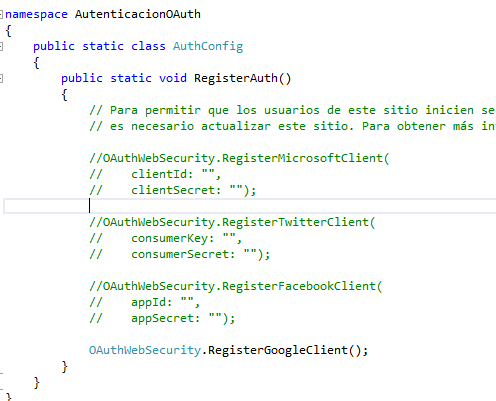
Task: Collapse the RegisterAuth method outline
Action: [1, 79]
